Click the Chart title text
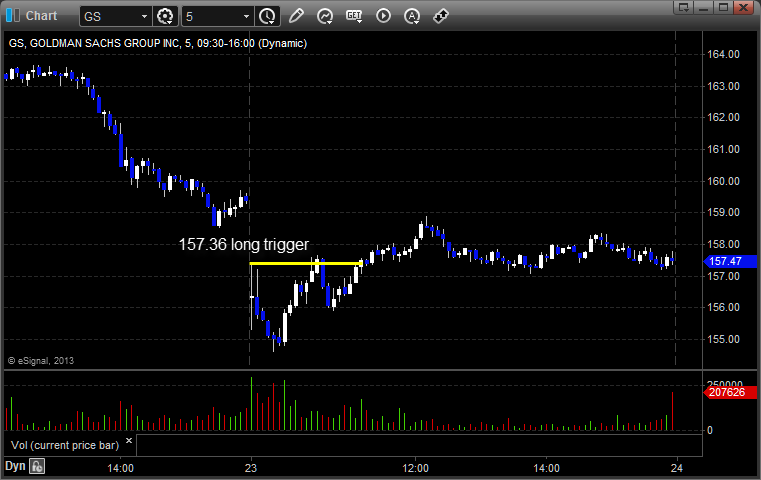761x480 pixels. point(41,16)
